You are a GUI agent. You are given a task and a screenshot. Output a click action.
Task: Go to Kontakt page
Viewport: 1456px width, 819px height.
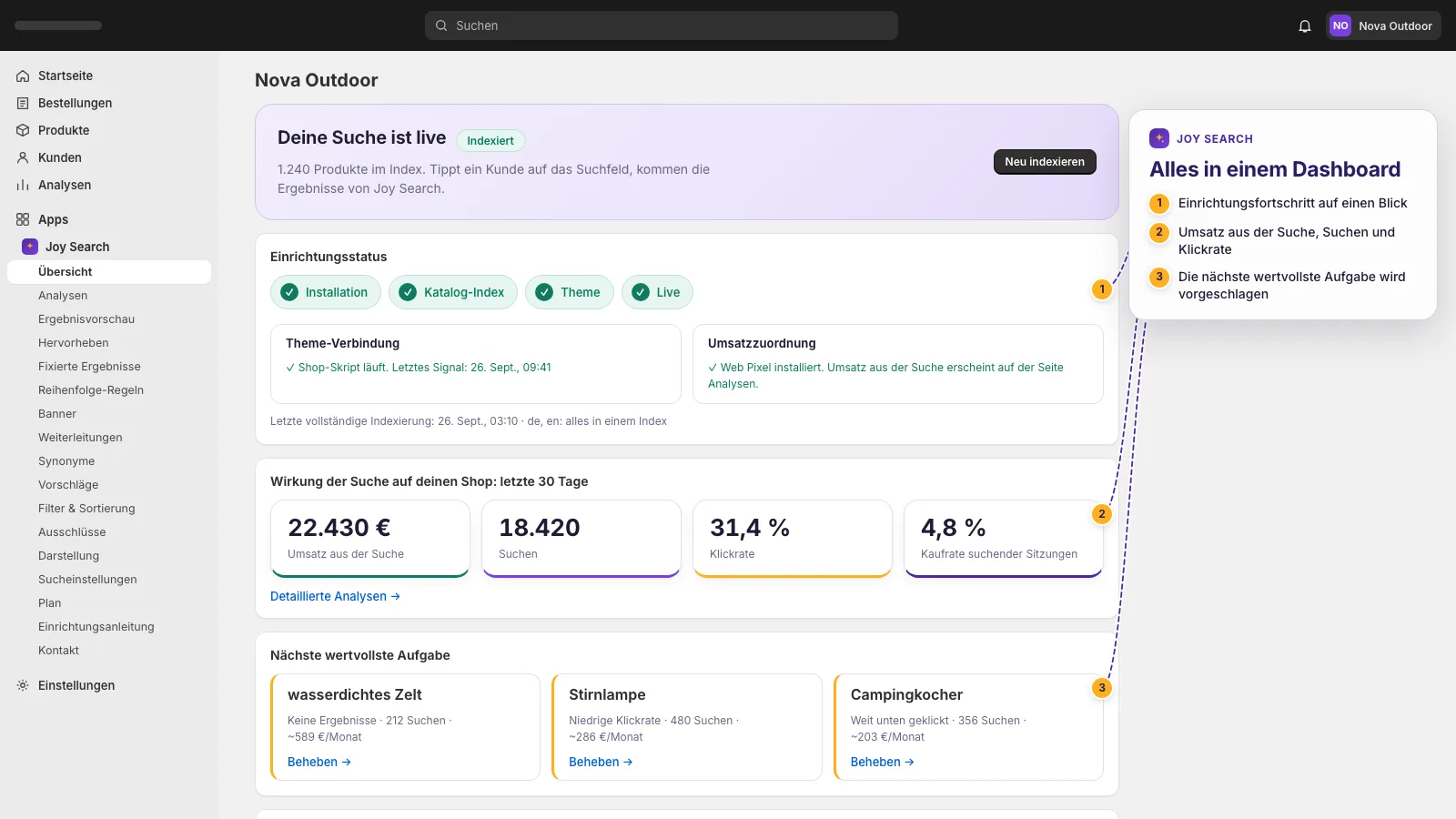[109, 651]
